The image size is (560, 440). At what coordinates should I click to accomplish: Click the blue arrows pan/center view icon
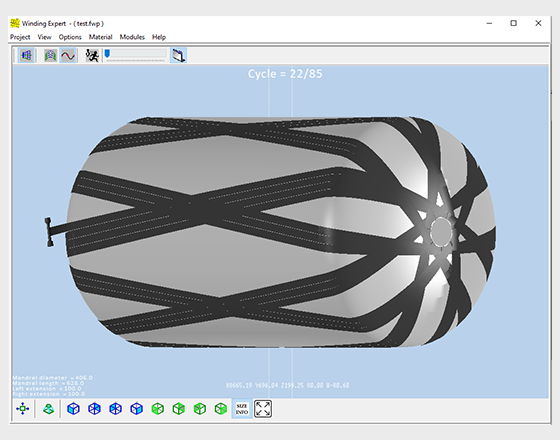[22, 409]
